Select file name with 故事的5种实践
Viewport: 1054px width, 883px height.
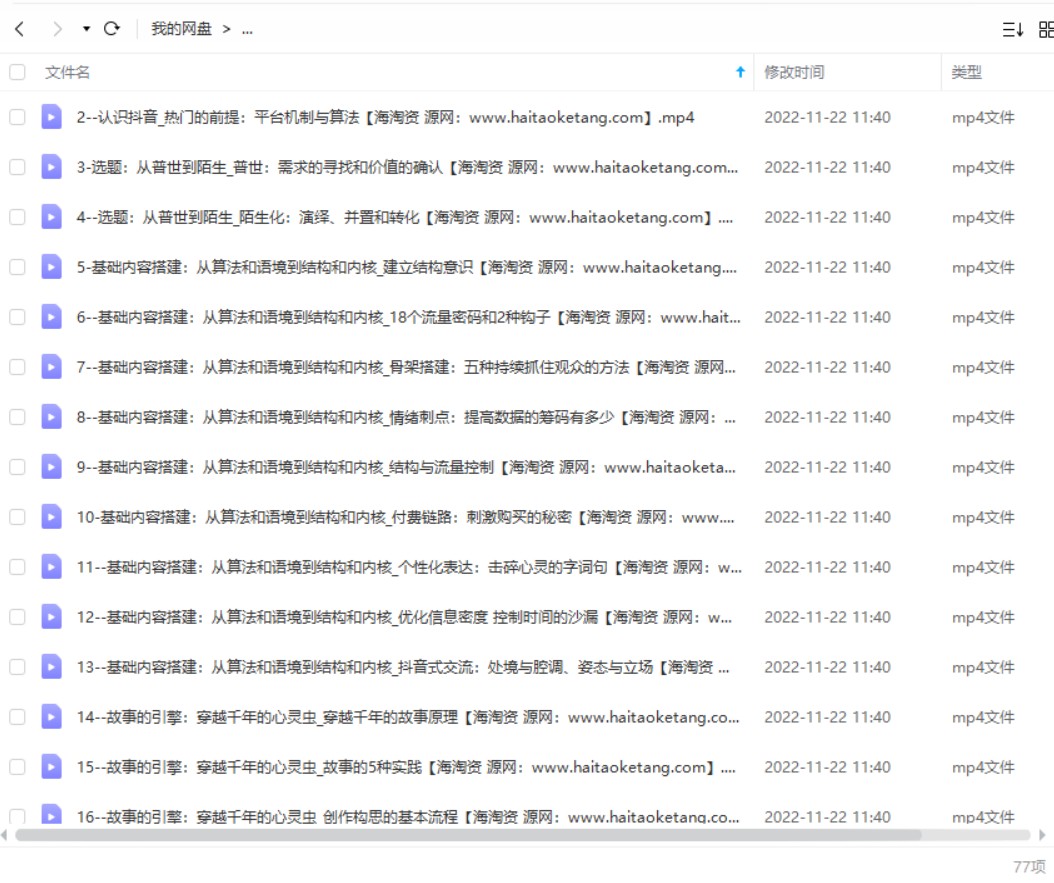click(x=406, y=767)
